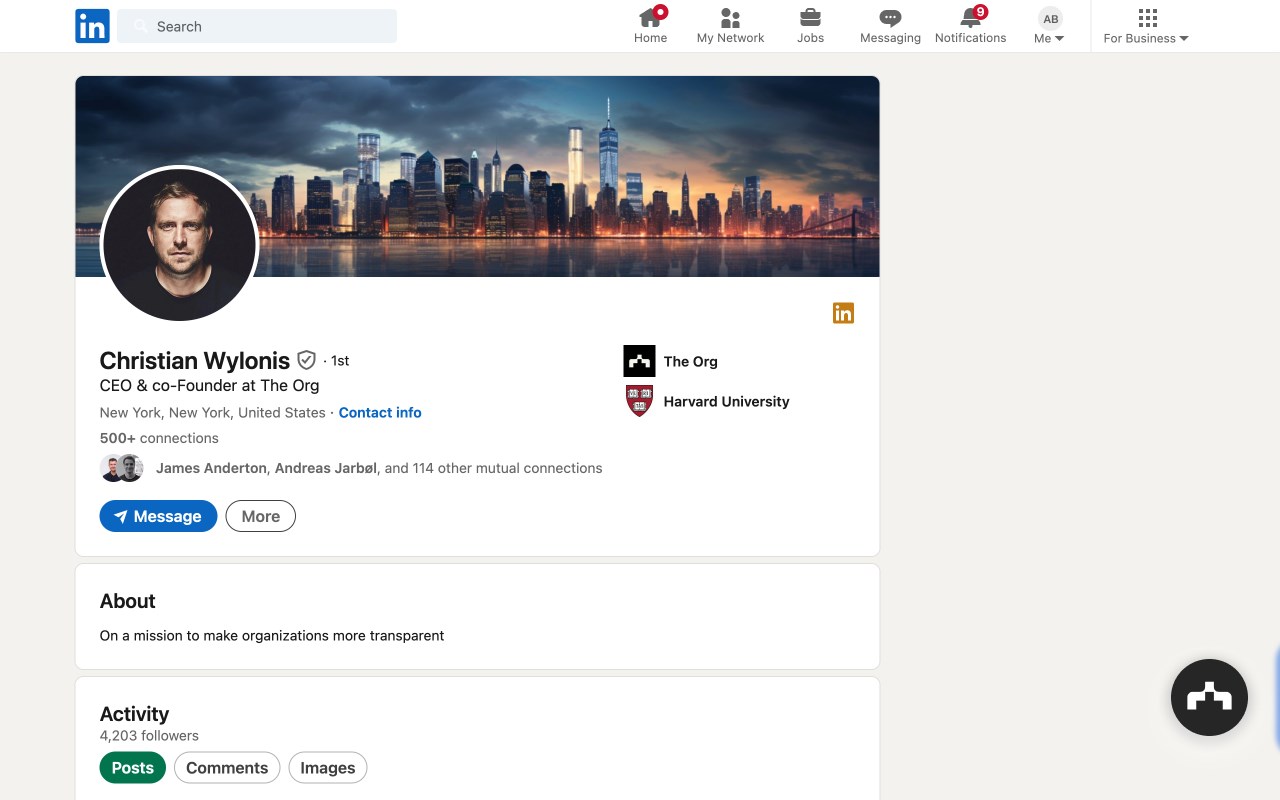Open the Harvard University link
The height and width of the screenshot is (800, 1280).
pyautogui.click(x=727, y=402)
